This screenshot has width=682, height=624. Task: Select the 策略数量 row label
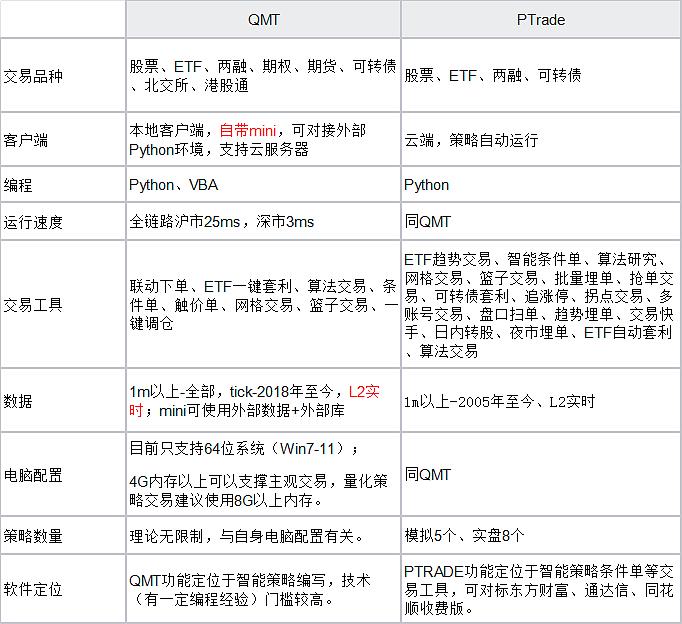(x=33, y=535)
